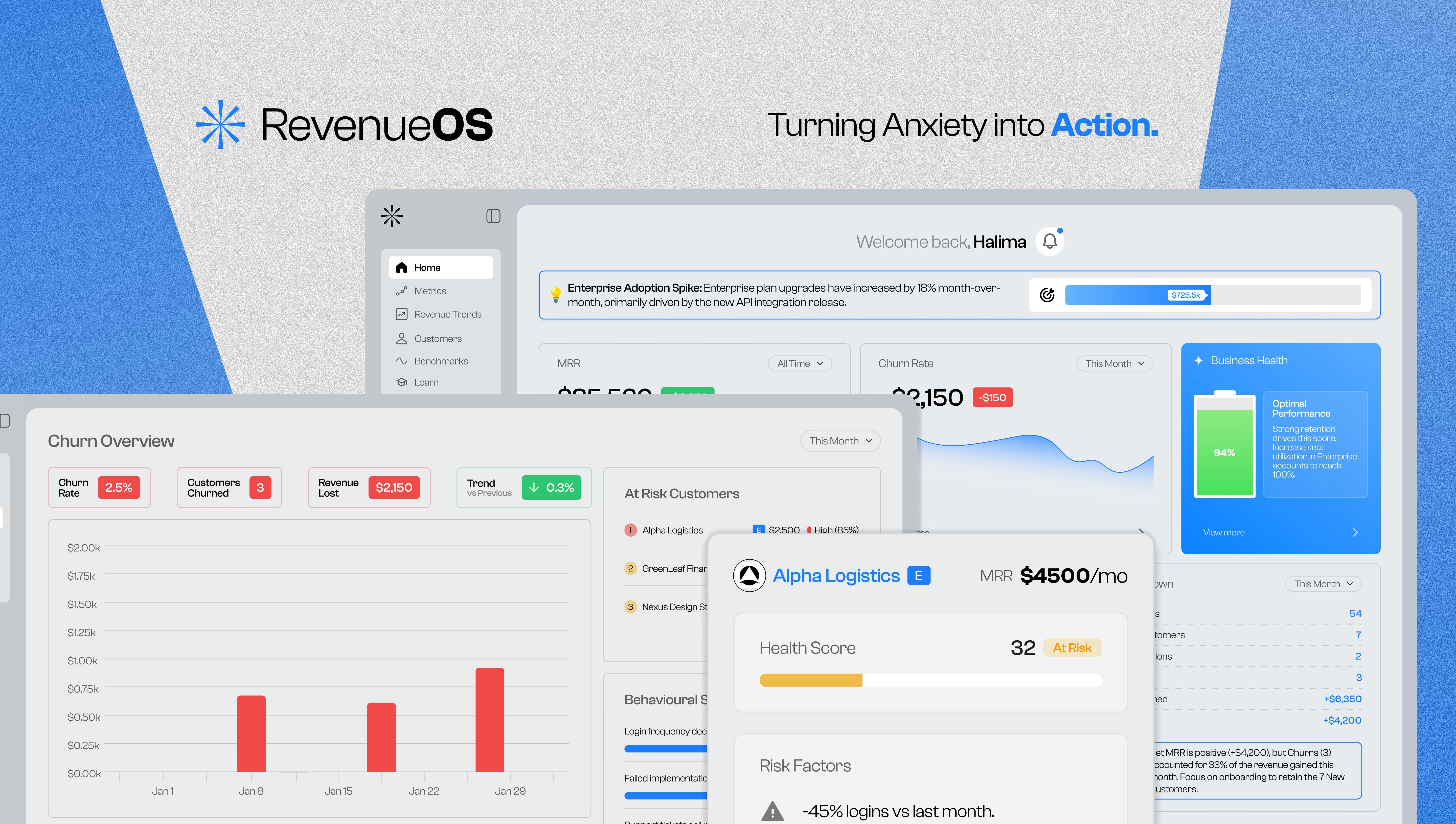The image size is (1456, 824).
Task: Click the Business Health sparkle icon
Action: (x=1198, y=360)
